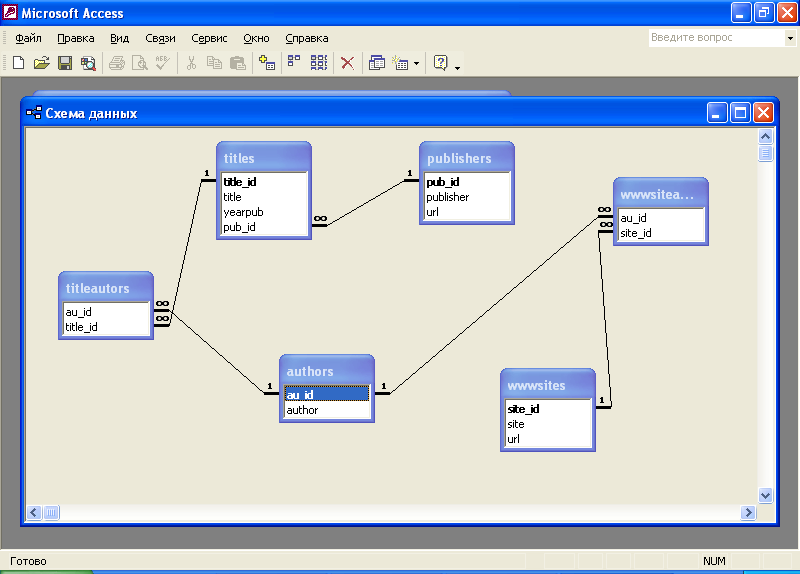Click the New database toolbar icon
Screen dimensions: 800x574
pyautogui.click(x=18, y=63)
